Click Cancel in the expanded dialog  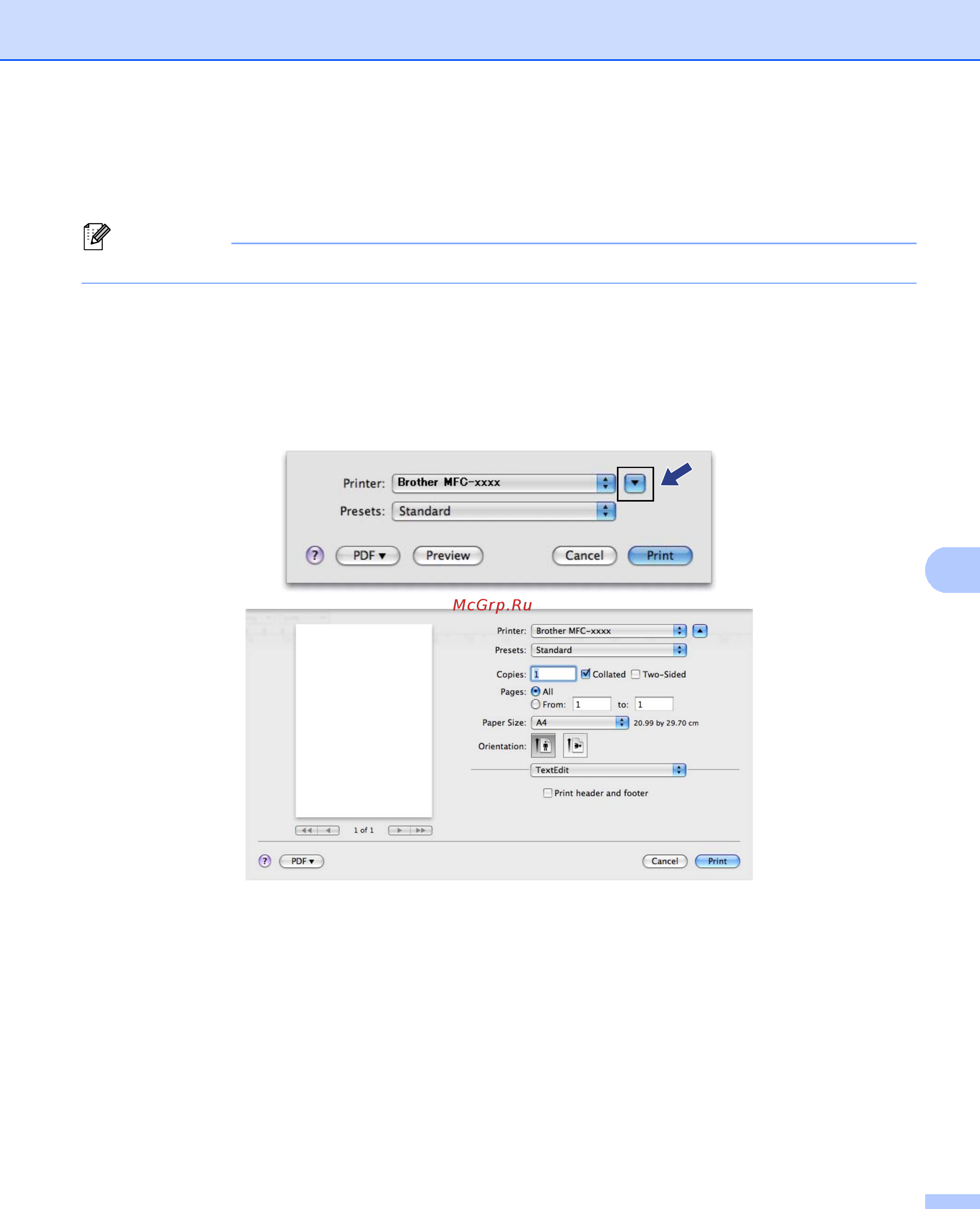coord(665,861)
